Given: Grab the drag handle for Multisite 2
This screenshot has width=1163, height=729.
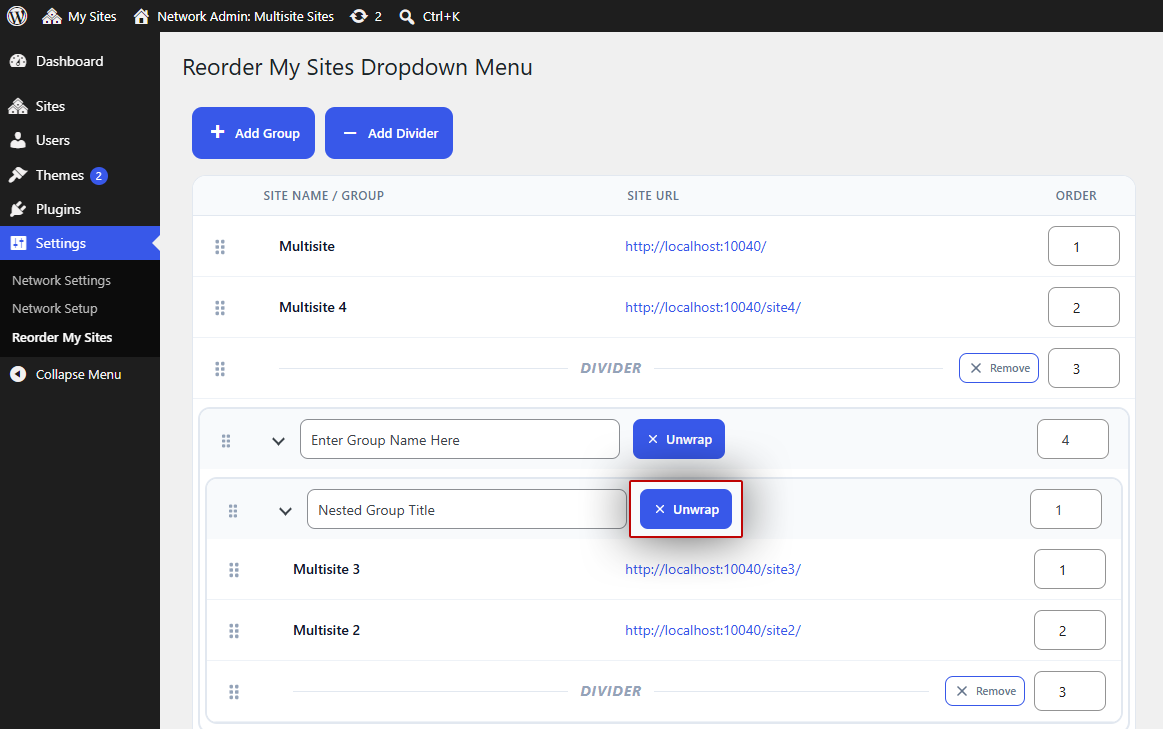Looking at the screenshot, I should [x=234, y=630].
